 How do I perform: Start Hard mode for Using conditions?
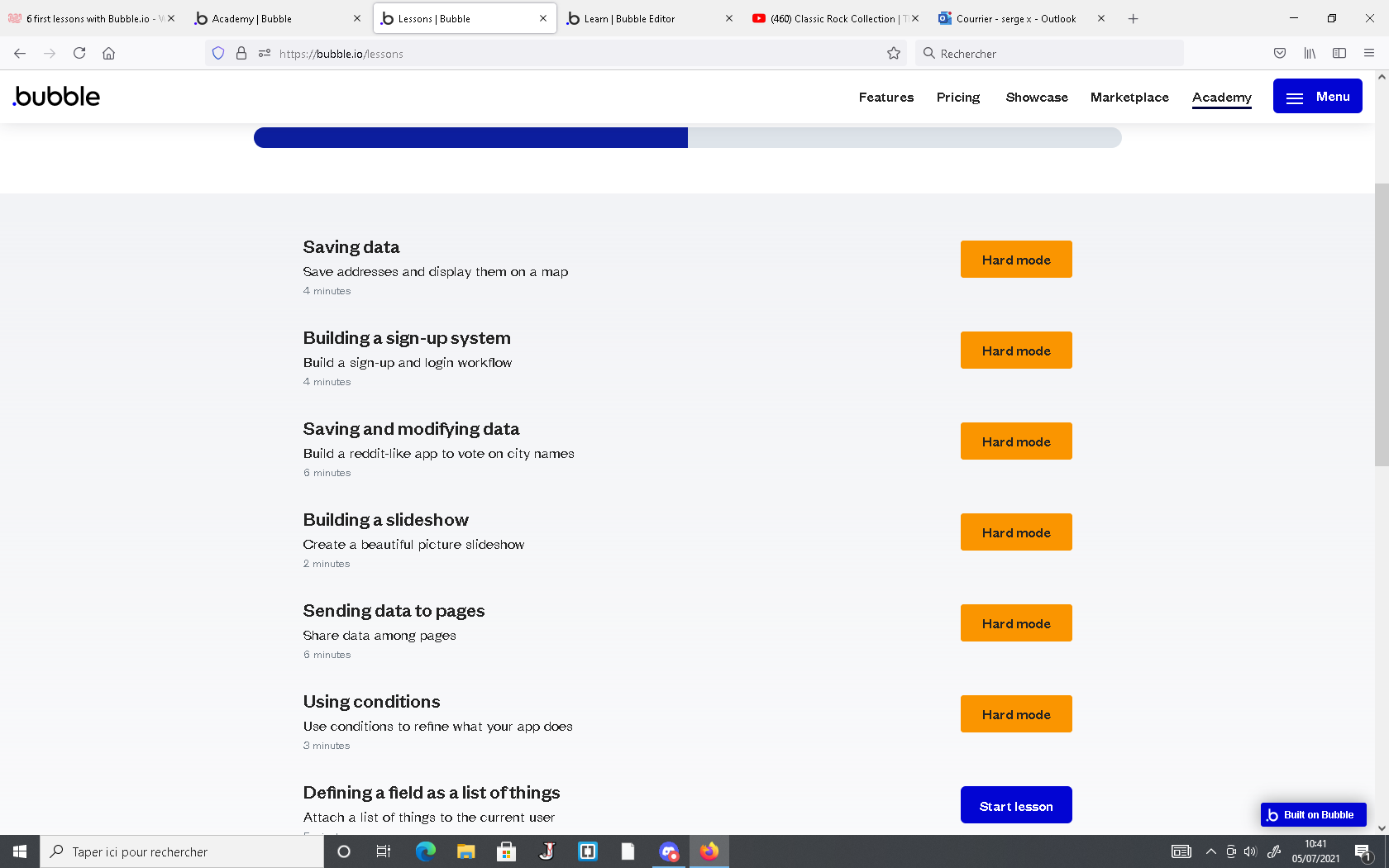pyautogui.click(x=1016, y=714)
